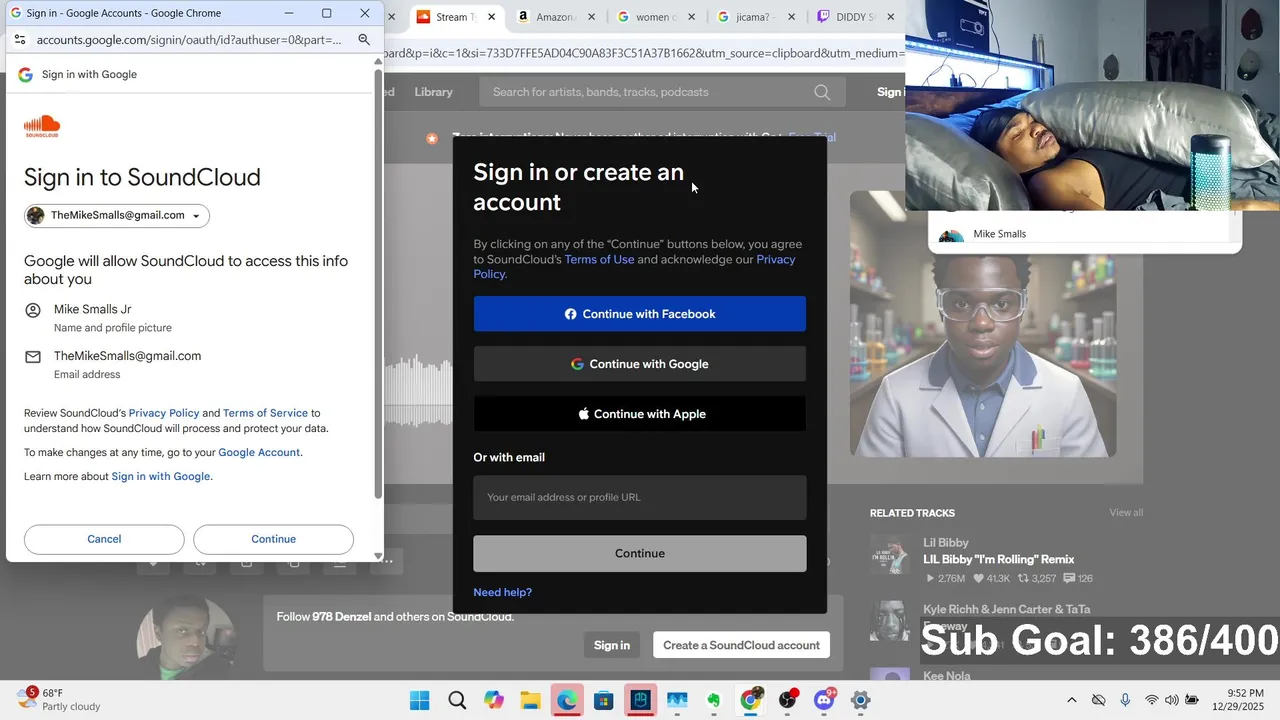Click Continue with Google button

(x=640, y=364)
